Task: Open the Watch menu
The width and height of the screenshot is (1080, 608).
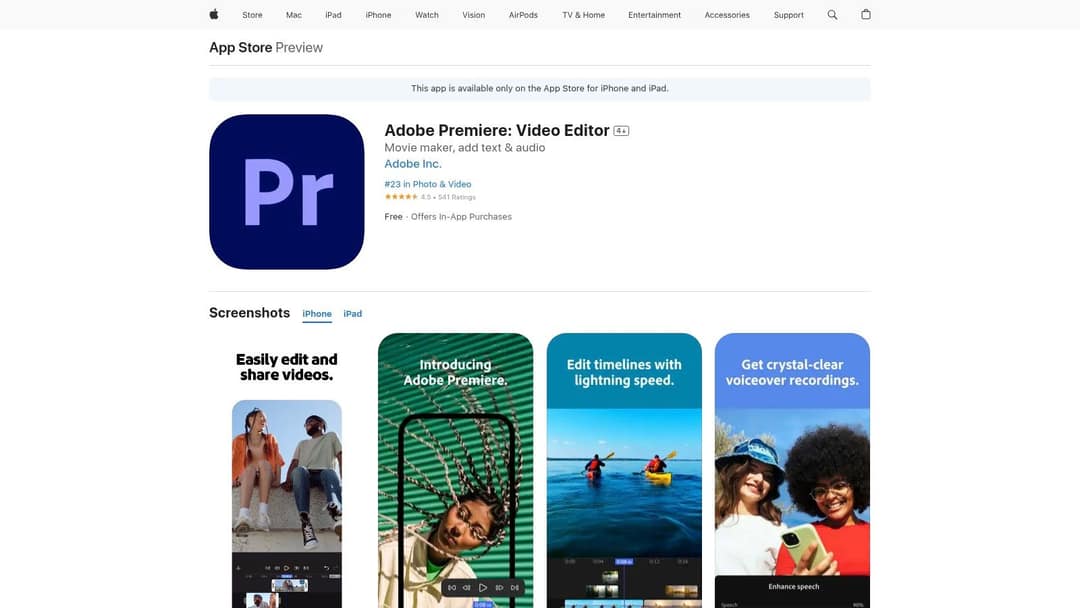Action: pyautogui.click(x=427, y=14)
